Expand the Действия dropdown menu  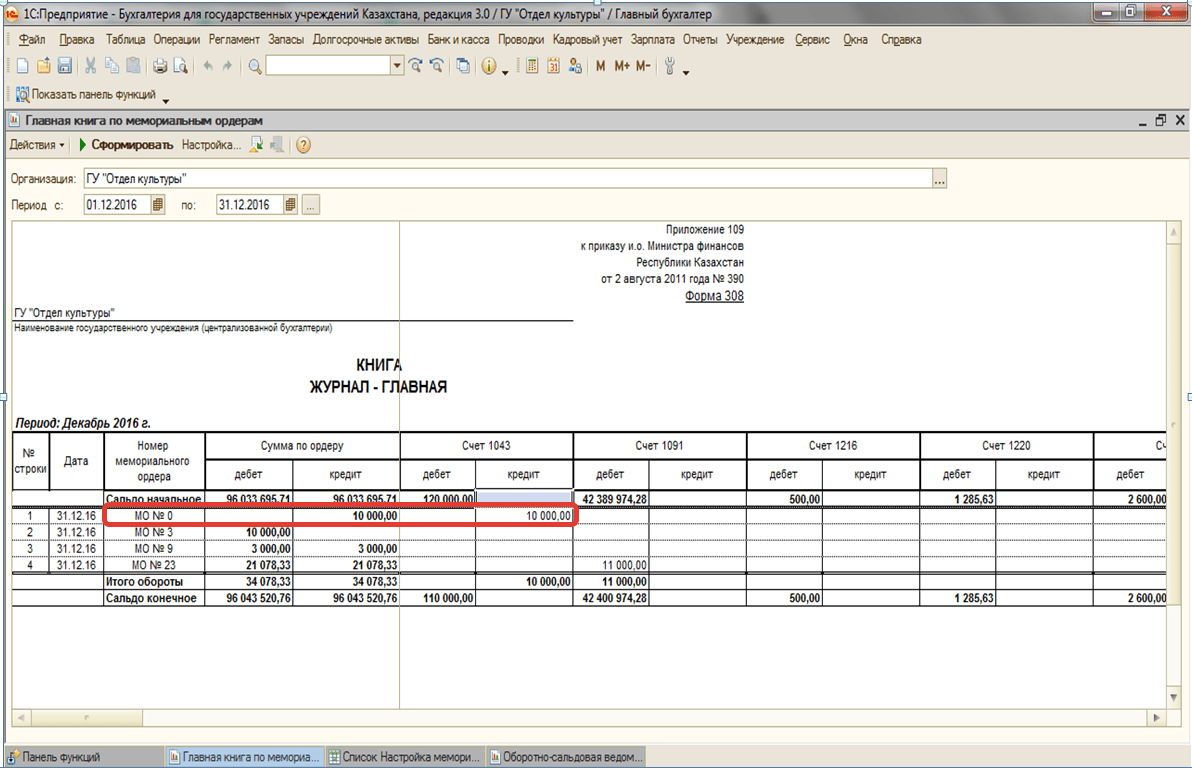tap(37, 145)
